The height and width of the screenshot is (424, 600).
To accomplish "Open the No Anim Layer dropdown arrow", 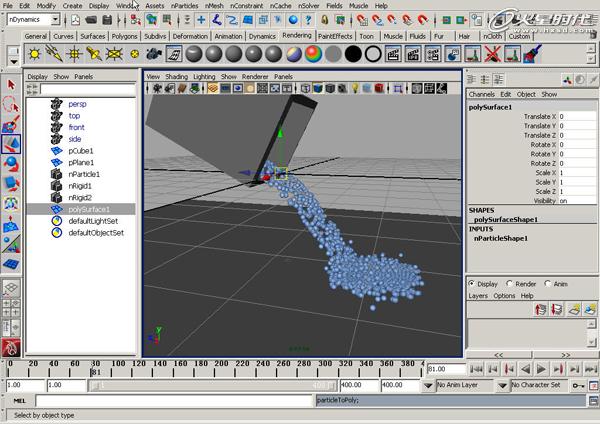I will point(428,385).
